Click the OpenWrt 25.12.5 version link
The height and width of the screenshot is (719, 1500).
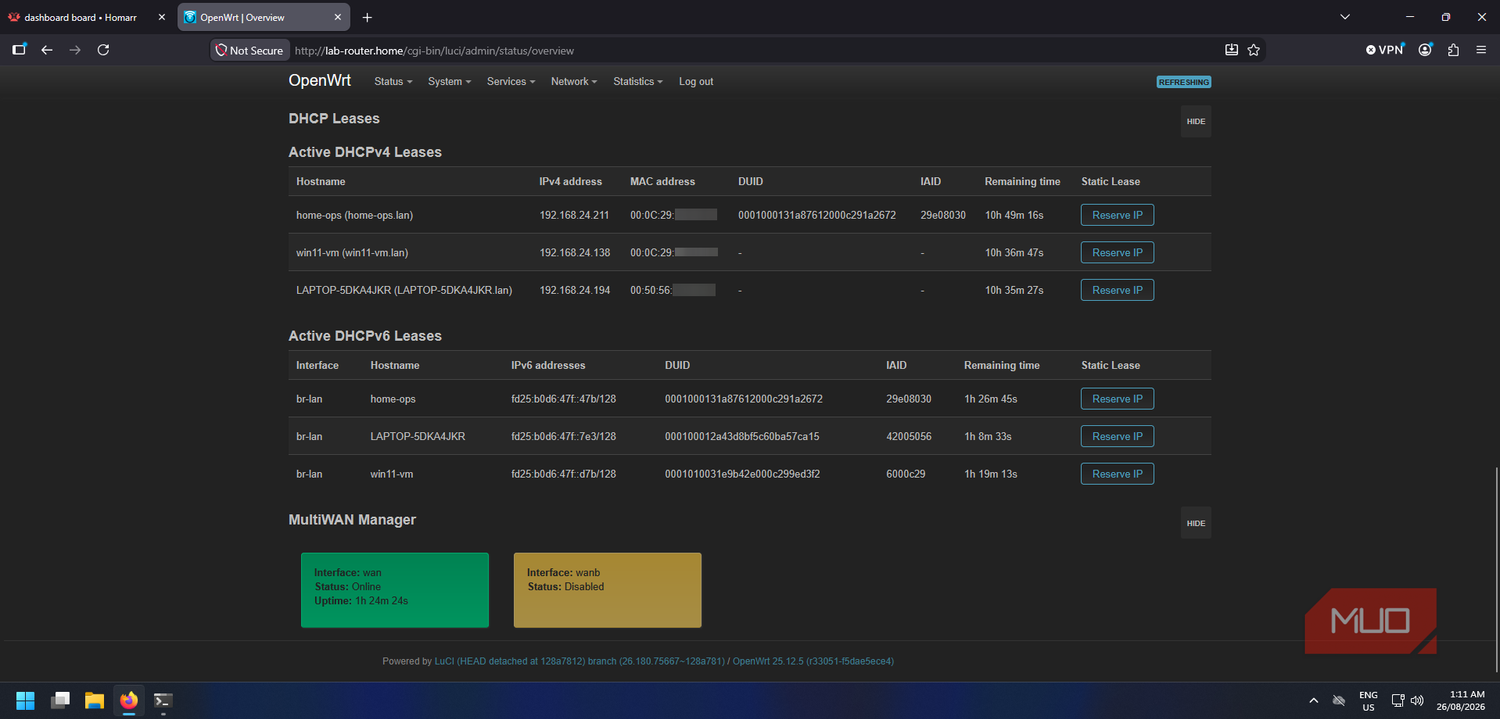[x=813, y=661]
